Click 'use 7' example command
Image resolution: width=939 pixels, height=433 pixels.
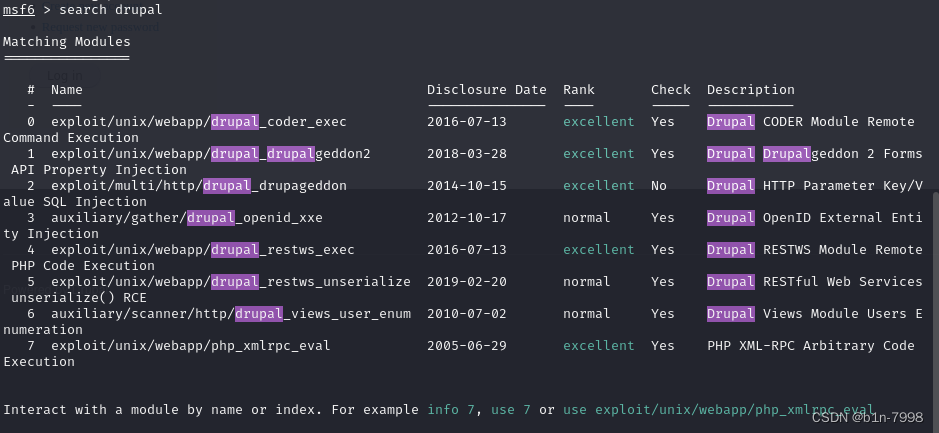click(x=511, y=410)
